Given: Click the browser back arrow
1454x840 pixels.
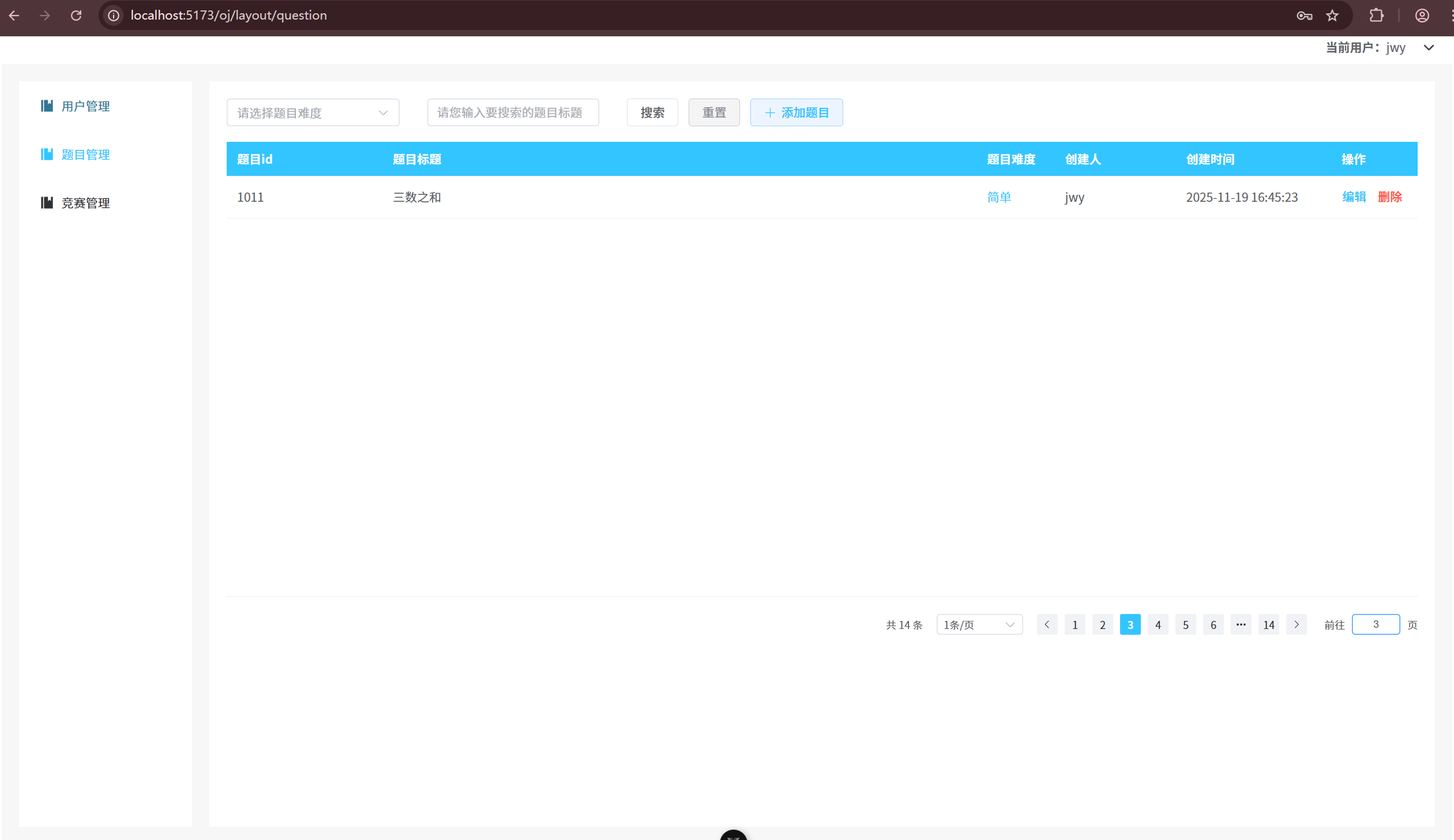Looking at the screenshot, I should [x=14, y=16].
